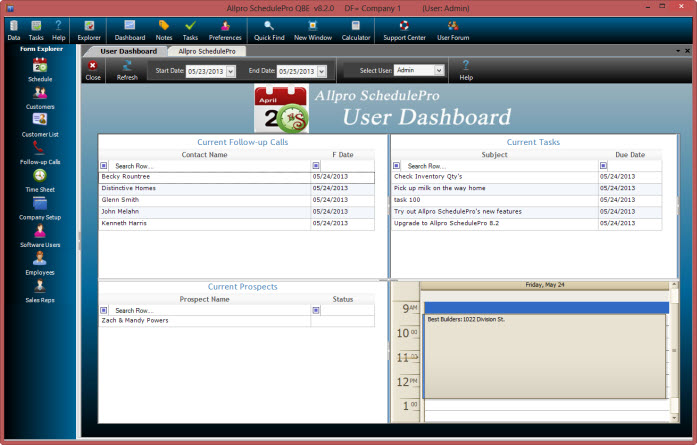697x445 pixels.
Task: Open the Support Center
Action: 404,31
